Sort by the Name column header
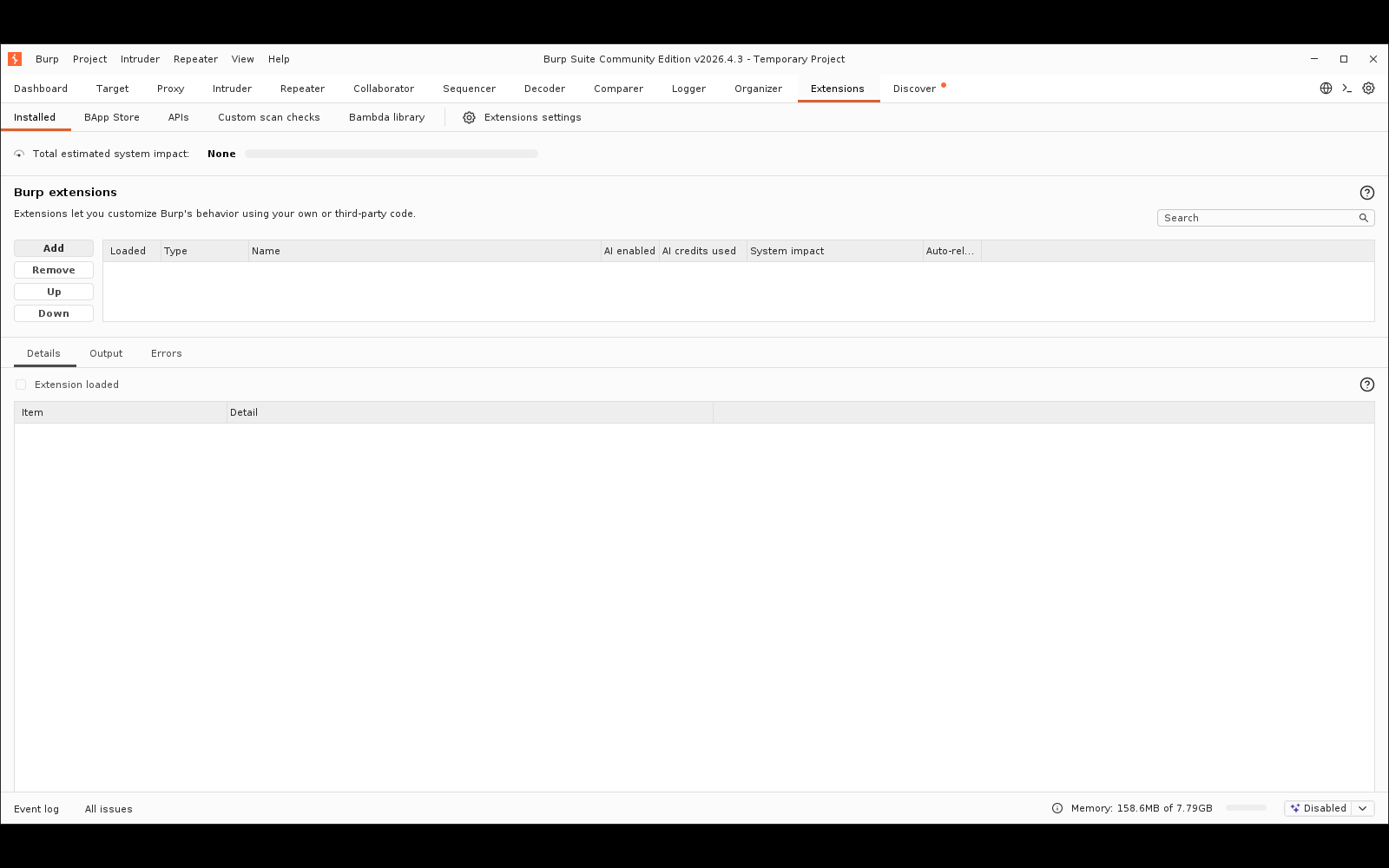 point(425,251)
